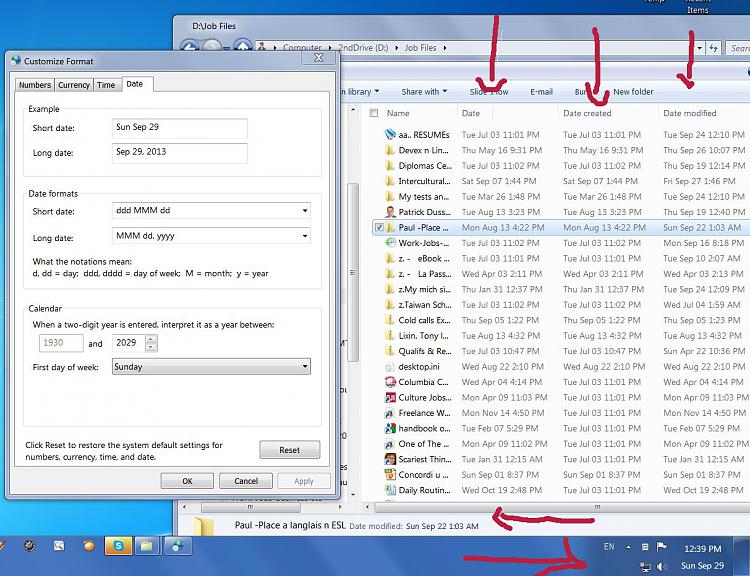Select the Work-Jobs-... file icon
Image resolution: width=750 pixels, height=576 pixels.
click(390, 243)
